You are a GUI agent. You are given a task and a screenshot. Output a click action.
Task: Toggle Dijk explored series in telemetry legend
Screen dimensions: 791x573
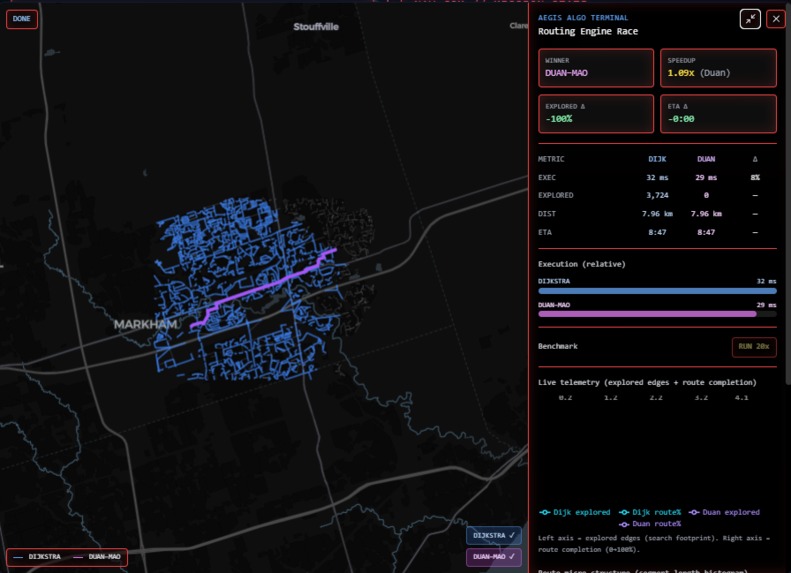click(x=575, y=512)
